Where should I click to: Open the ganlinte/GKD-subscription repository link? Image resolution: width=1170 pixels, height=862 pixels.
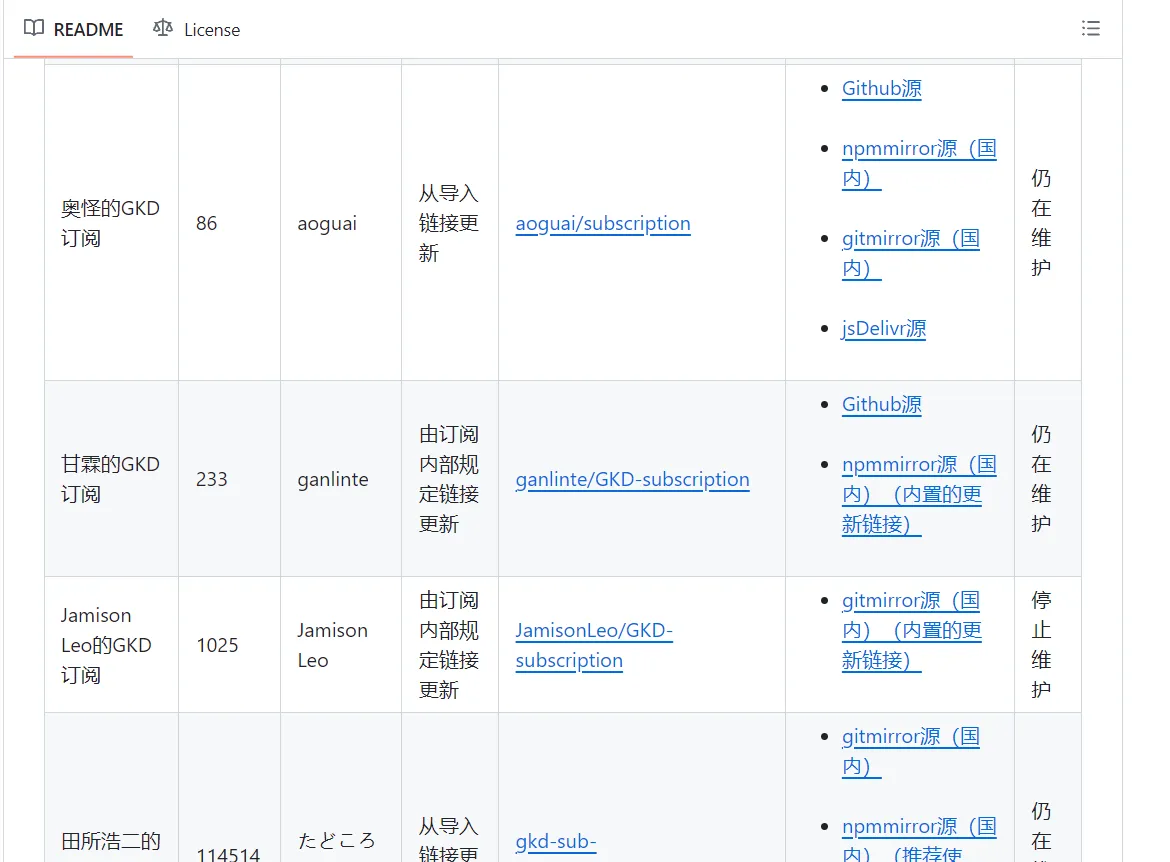coord(632,479)
